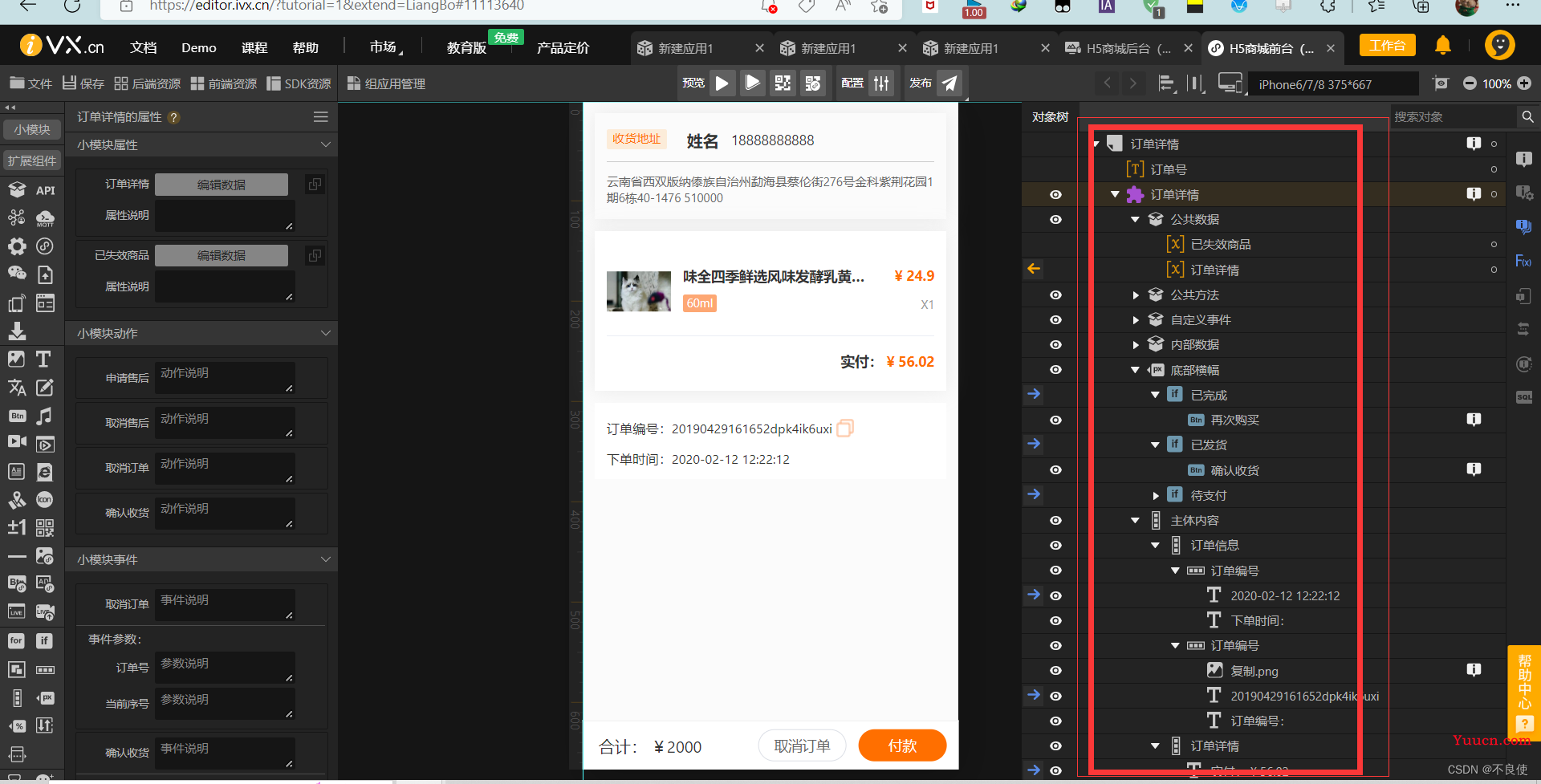Expand the 自定义事件 tree node
This screenshot has height=784, width=1541.
[x=1136, y=320]
